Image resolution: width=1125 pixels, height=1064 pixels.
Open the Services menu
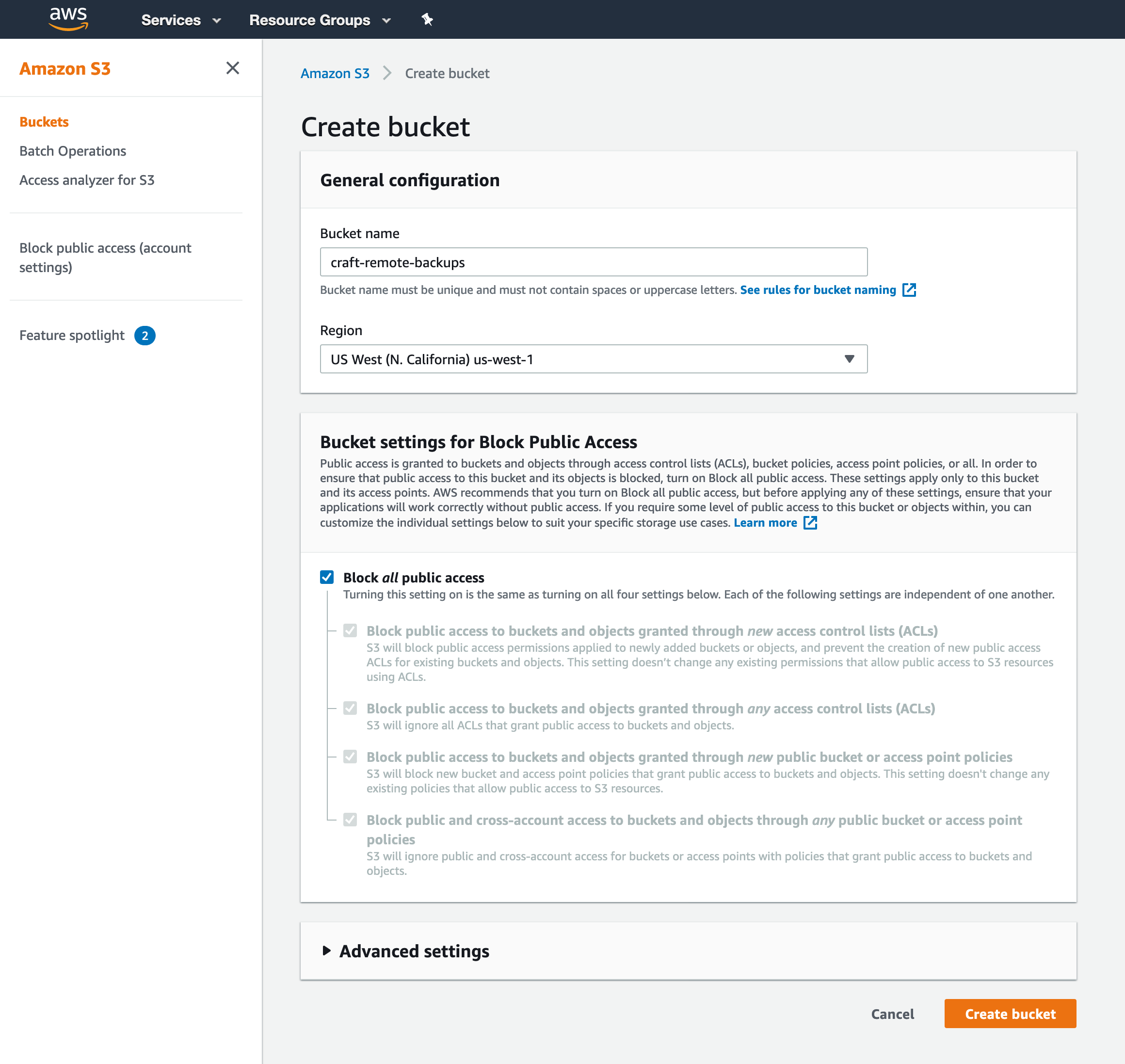181,20
